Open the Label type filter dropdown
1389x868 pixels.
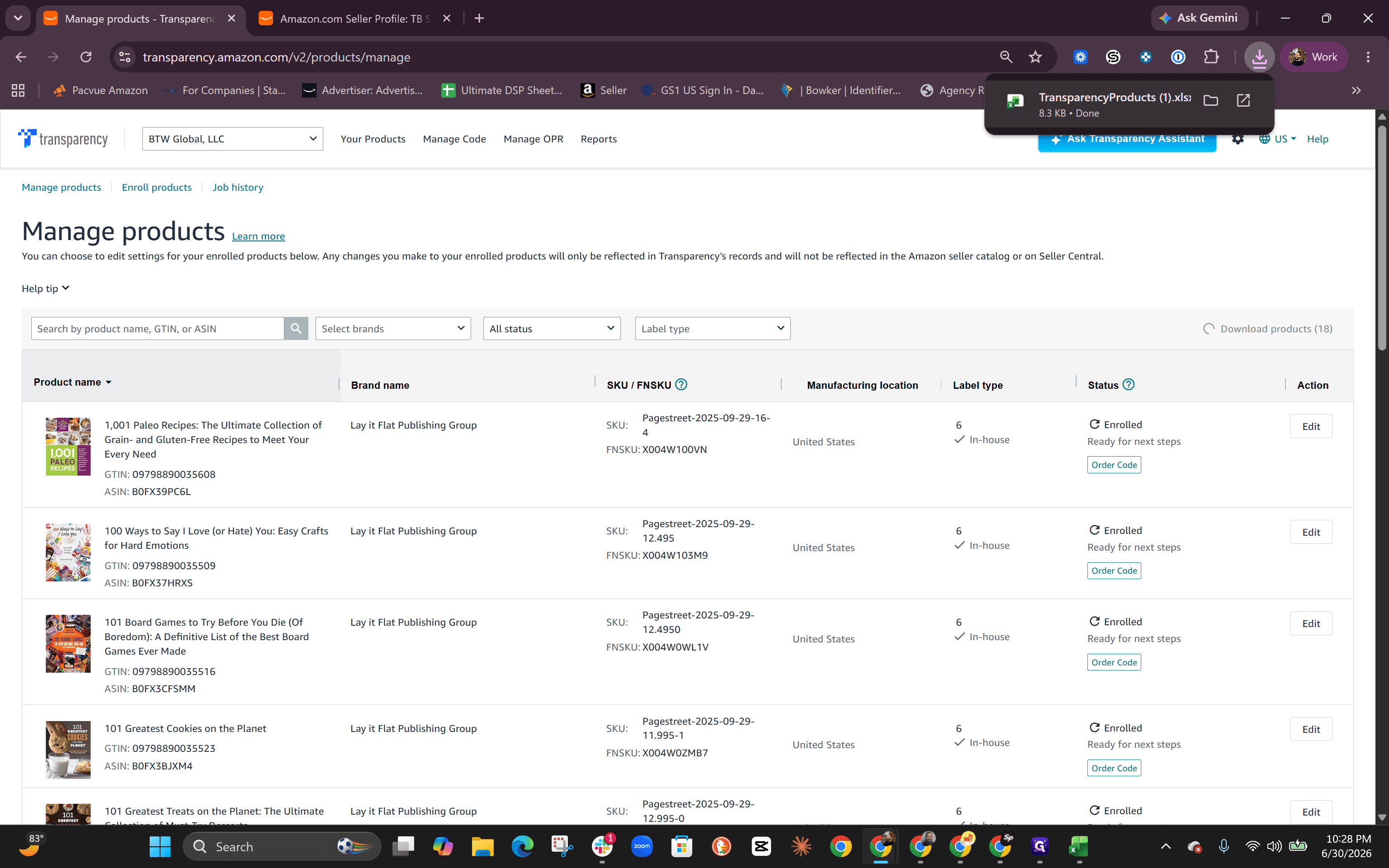tap(712, 328)
